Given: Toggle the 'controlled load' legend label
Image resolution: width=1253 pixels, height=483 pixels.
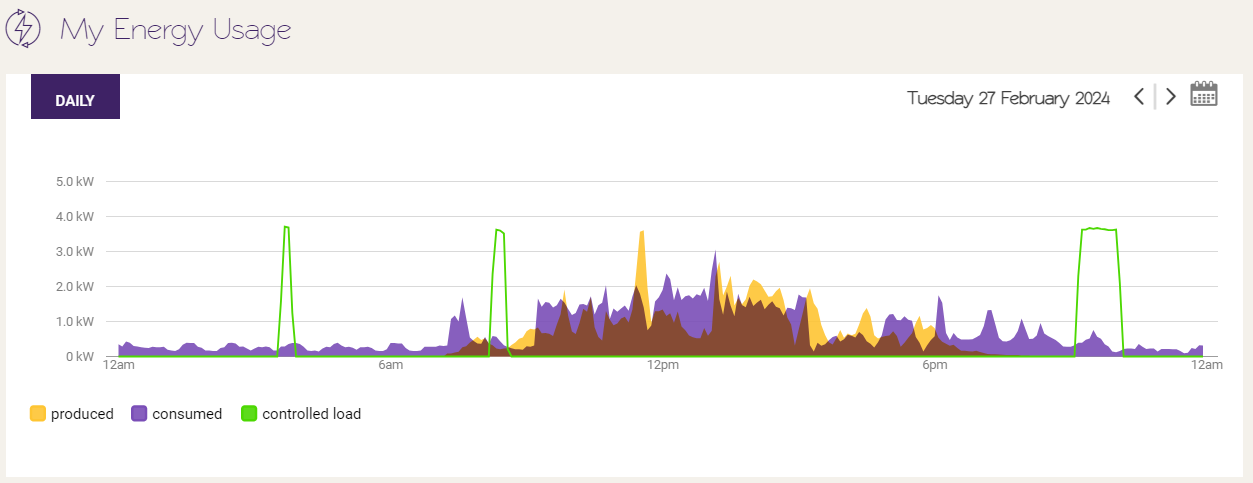Looking at the screenshot, I should pos(311,414).
